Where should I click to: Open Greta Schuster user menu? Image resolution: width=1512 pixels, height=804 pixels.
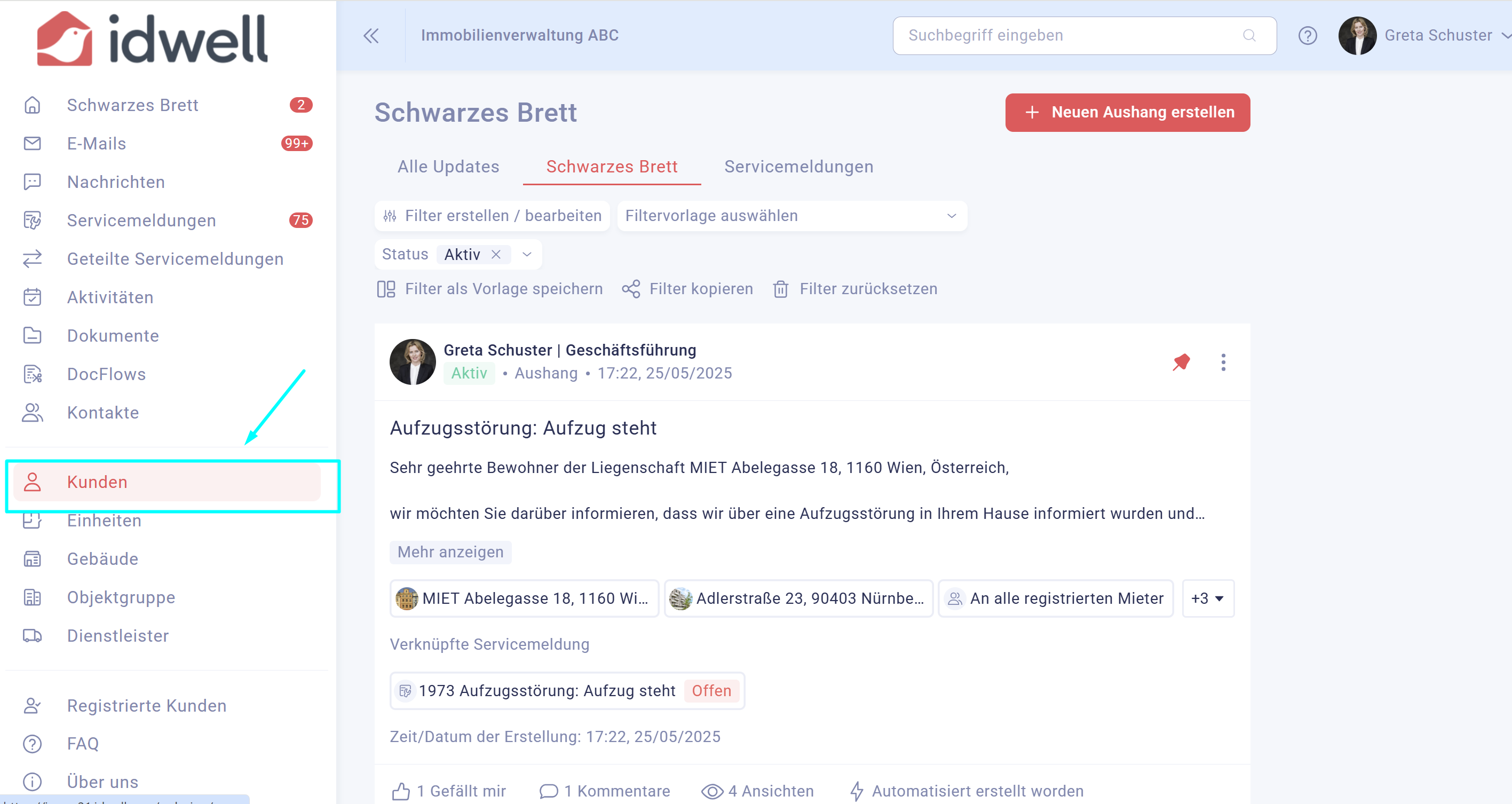click(1424, 36)
